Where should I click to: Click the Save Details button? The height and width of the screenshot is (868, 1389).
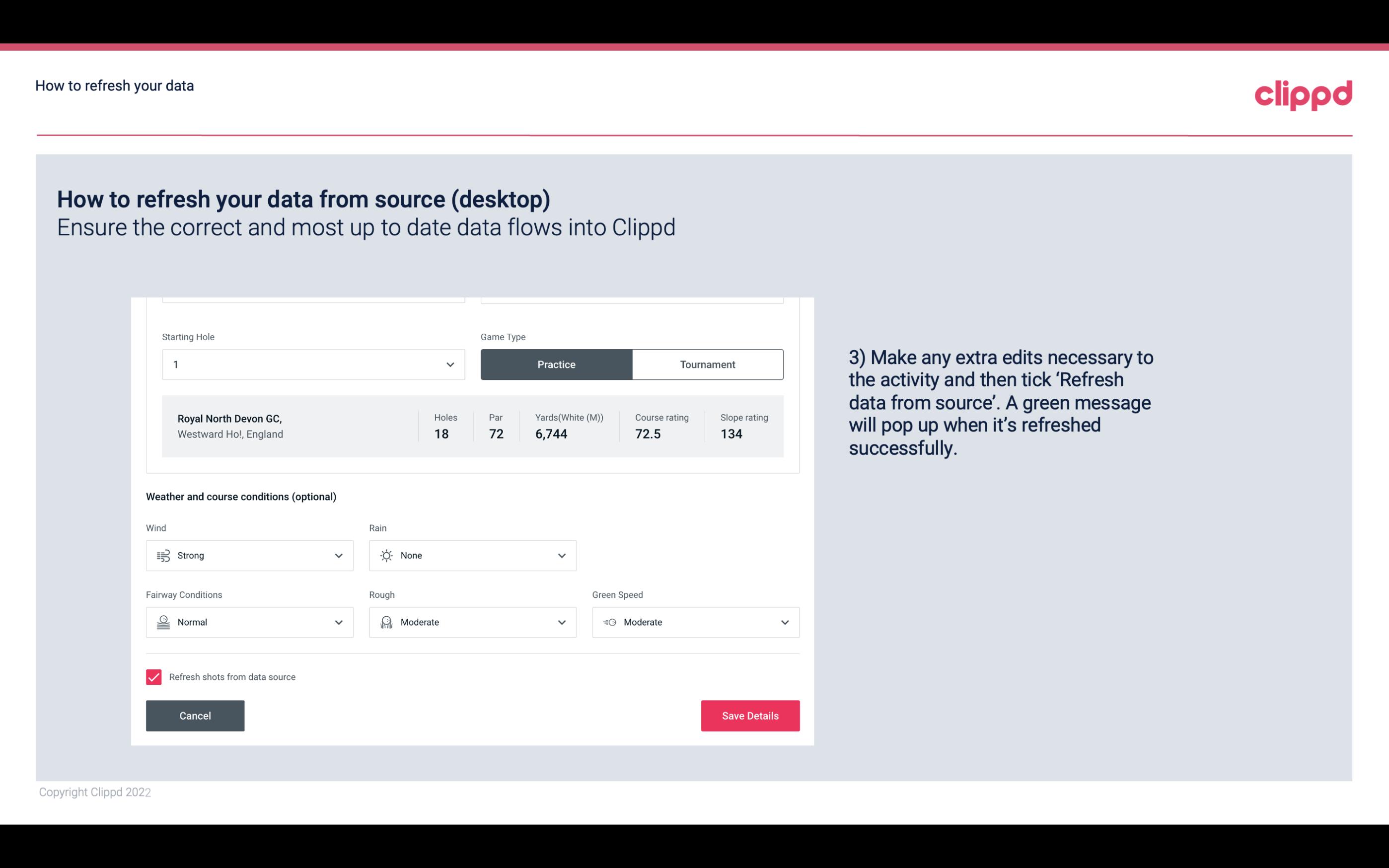point(750,715)
